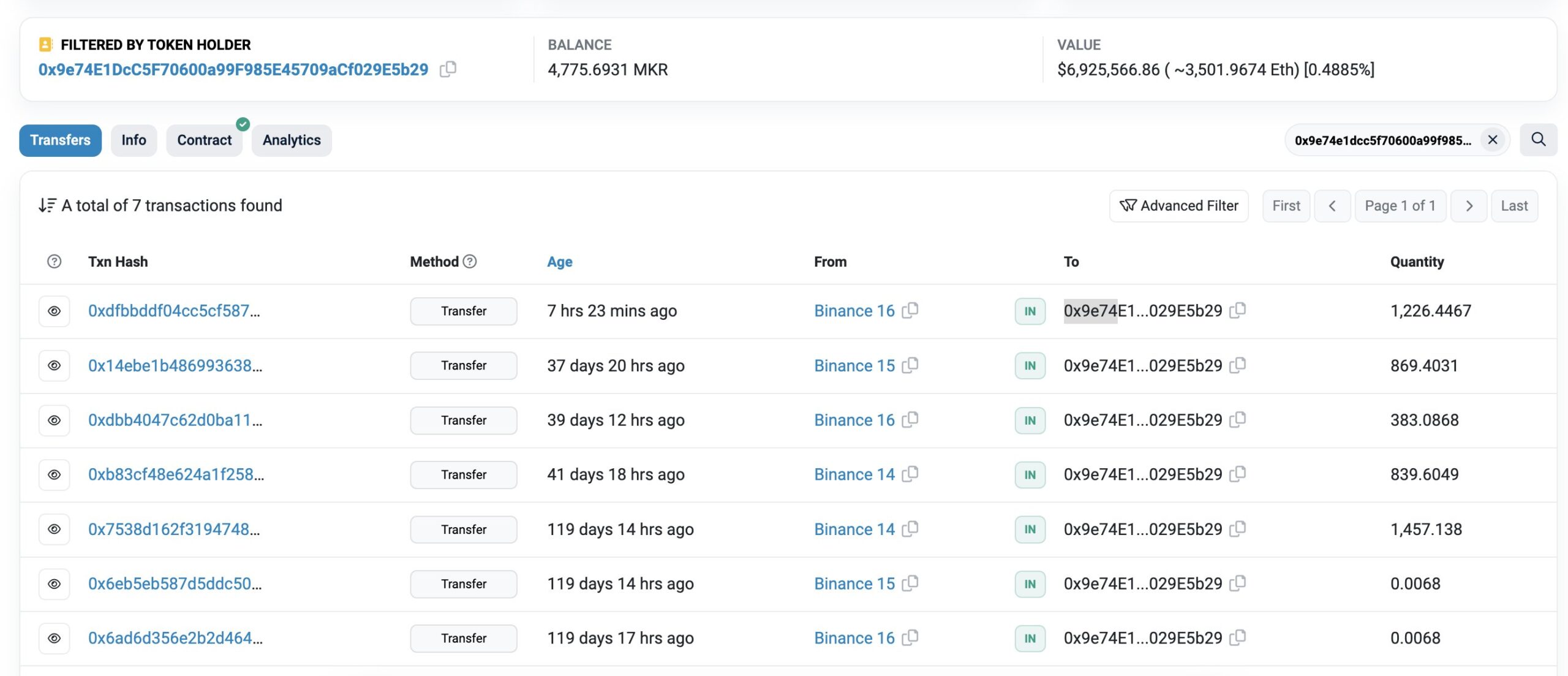Open the Info tab

click(x=134, y=140)
